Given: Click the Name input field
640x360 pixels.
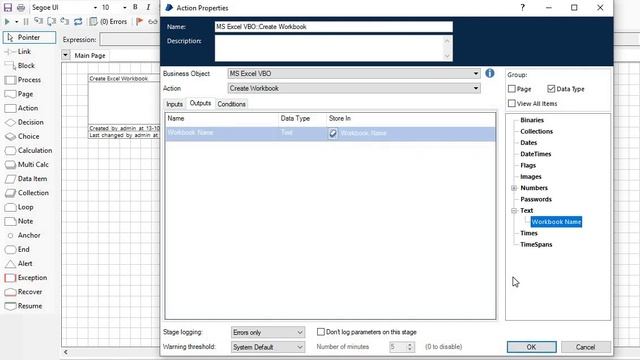Looking at the screenshot, I should click(x=333, y=27).
